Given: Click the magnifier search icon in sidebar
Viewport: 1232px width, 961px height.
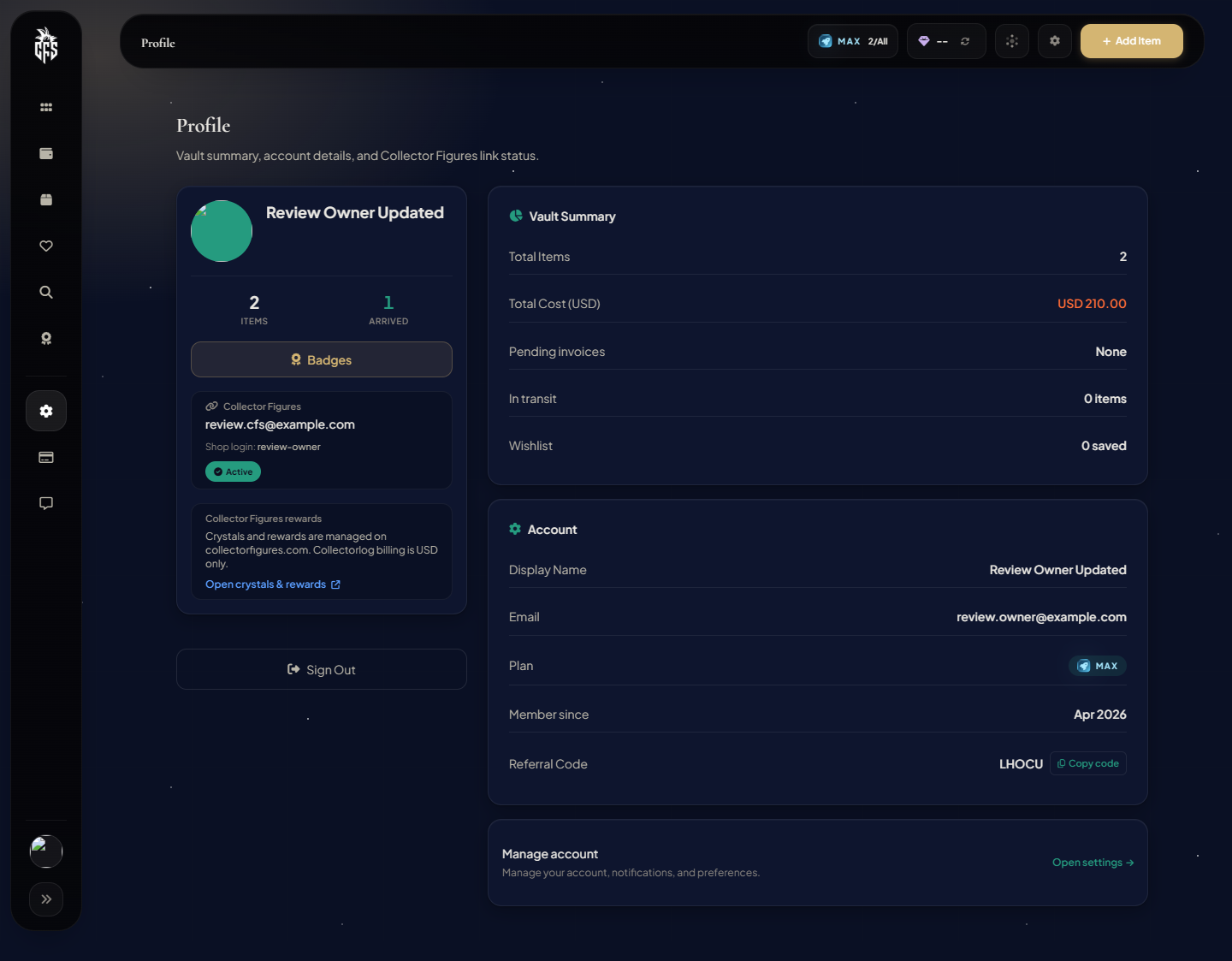Looking at the screenshot, I should pos(46,293).
